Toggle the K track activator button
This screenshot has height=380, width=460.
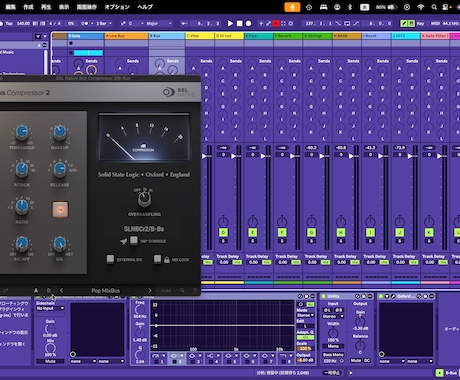point(429,232)
